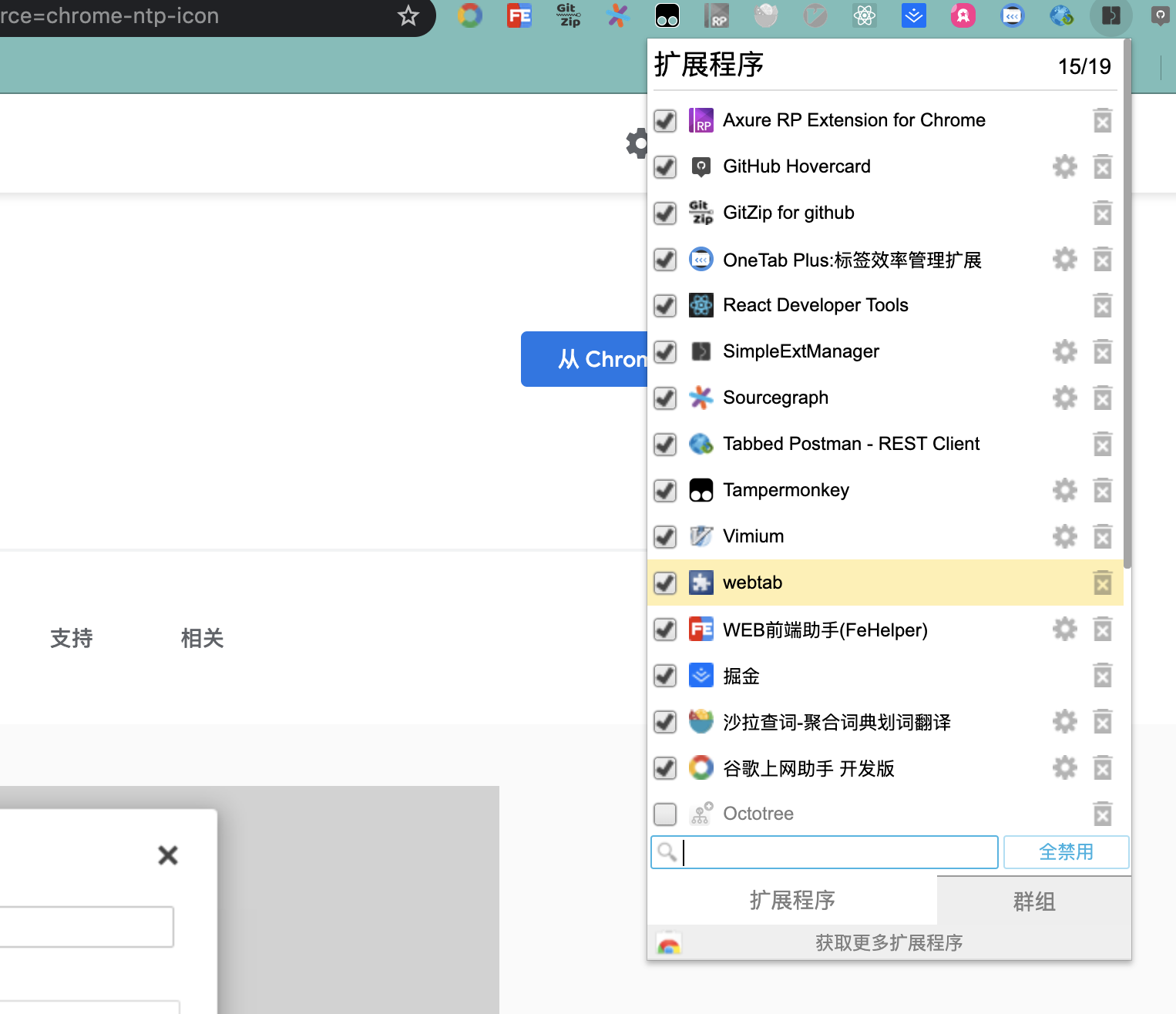This screenshot has height=1014, width=1176.
Task: Disable the 掘金 checkbox
Action: pyautogui.click(x=665, y=676)
